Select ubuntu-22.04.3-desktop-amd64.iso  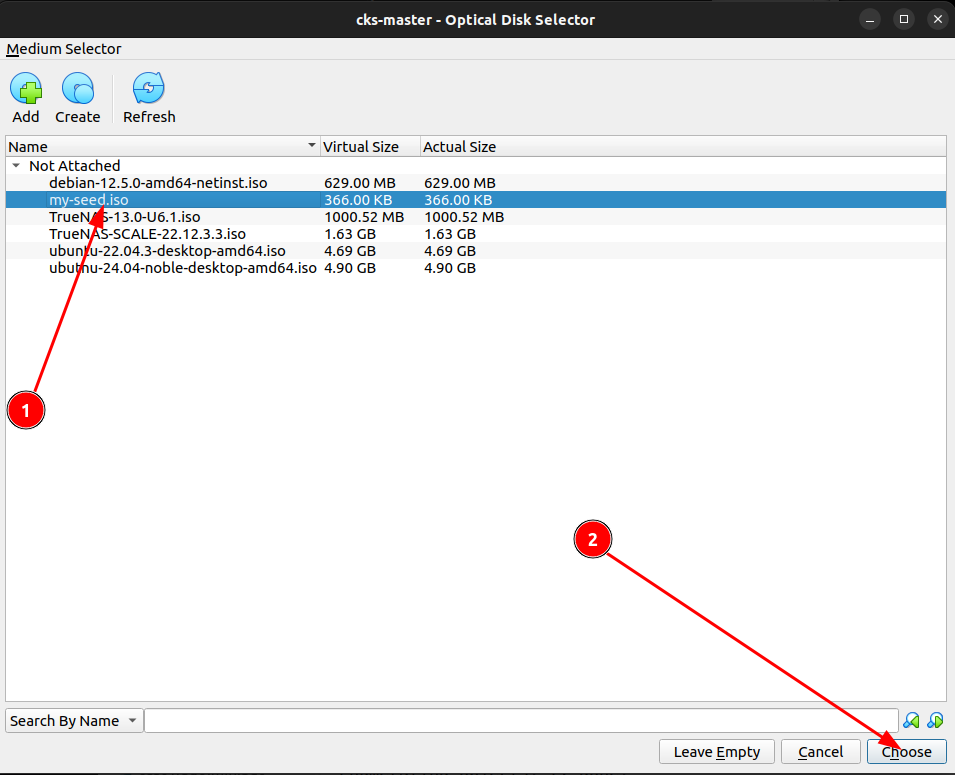tap(167, 251)
